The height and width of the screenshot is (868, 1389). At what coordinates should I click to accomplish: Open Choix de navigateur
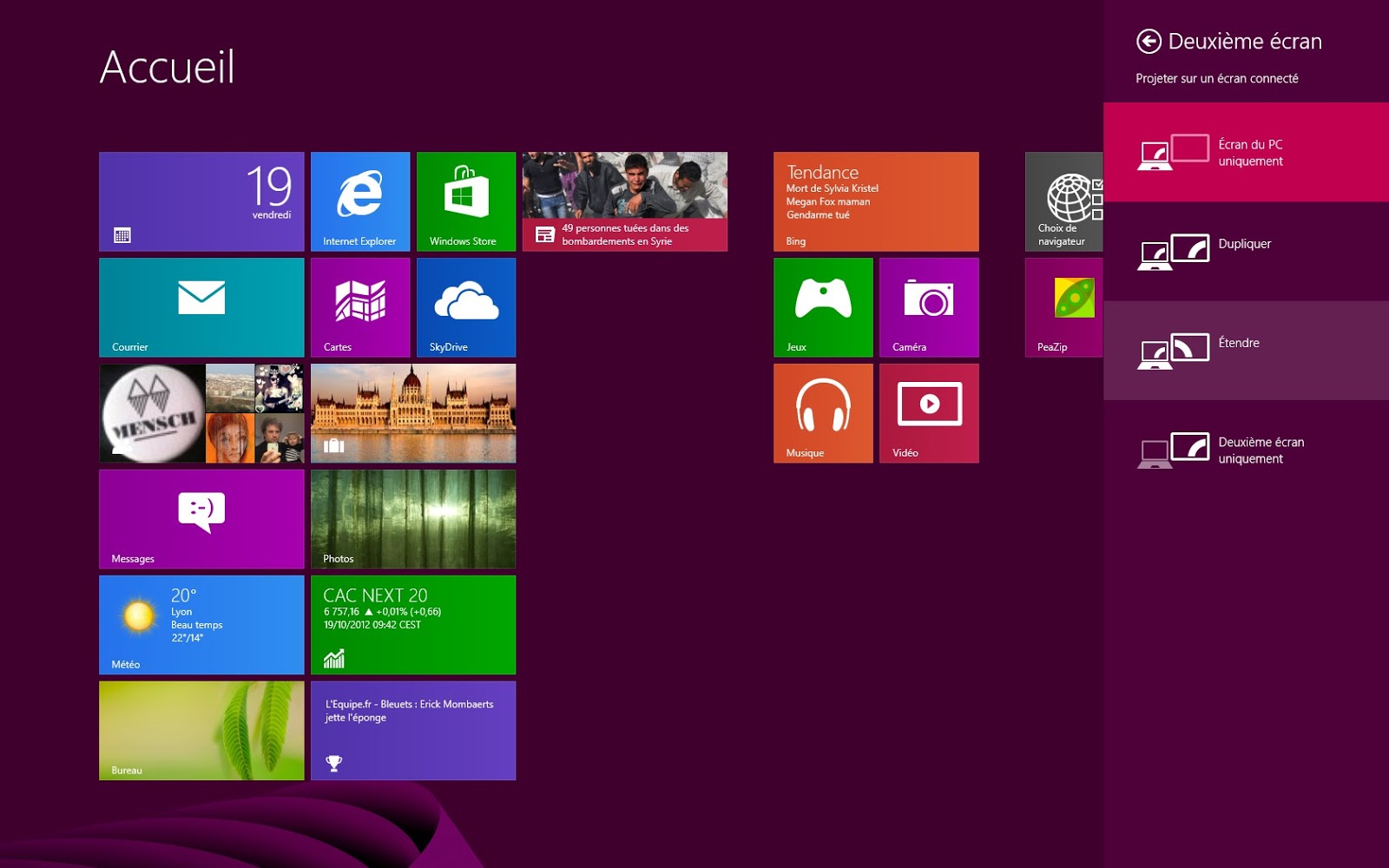tap(1063, 200)
